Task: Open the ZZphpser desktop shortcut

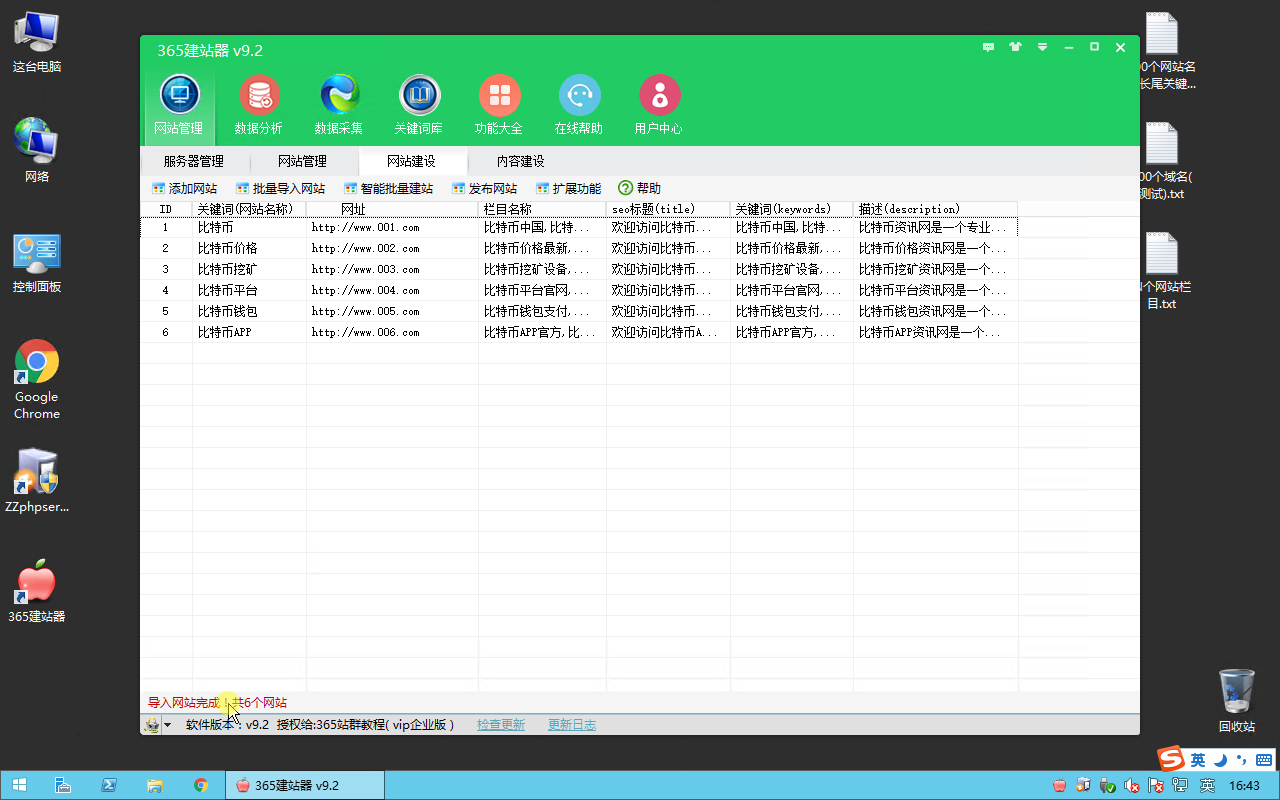Action: pyautogui.click(x=37, y=481)
